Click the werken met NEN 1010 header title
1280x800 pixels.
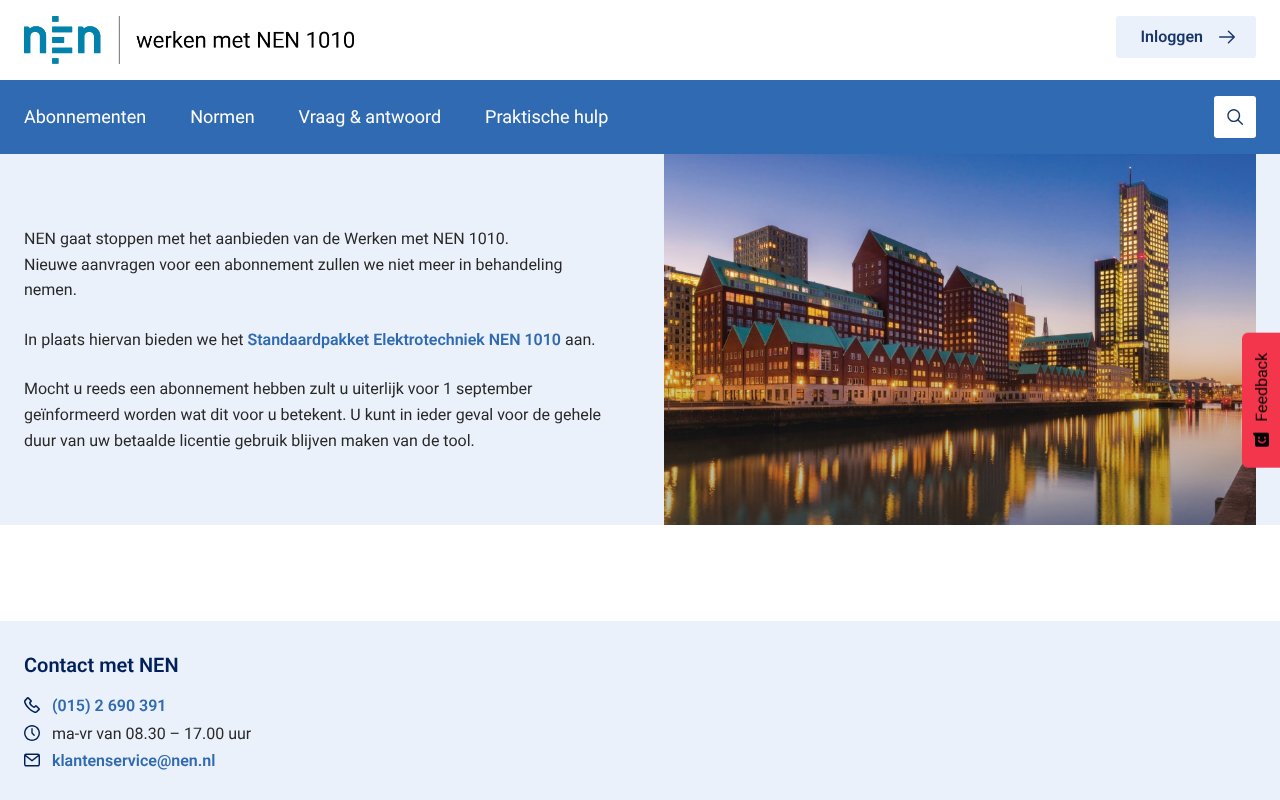[x=245, y=40]
